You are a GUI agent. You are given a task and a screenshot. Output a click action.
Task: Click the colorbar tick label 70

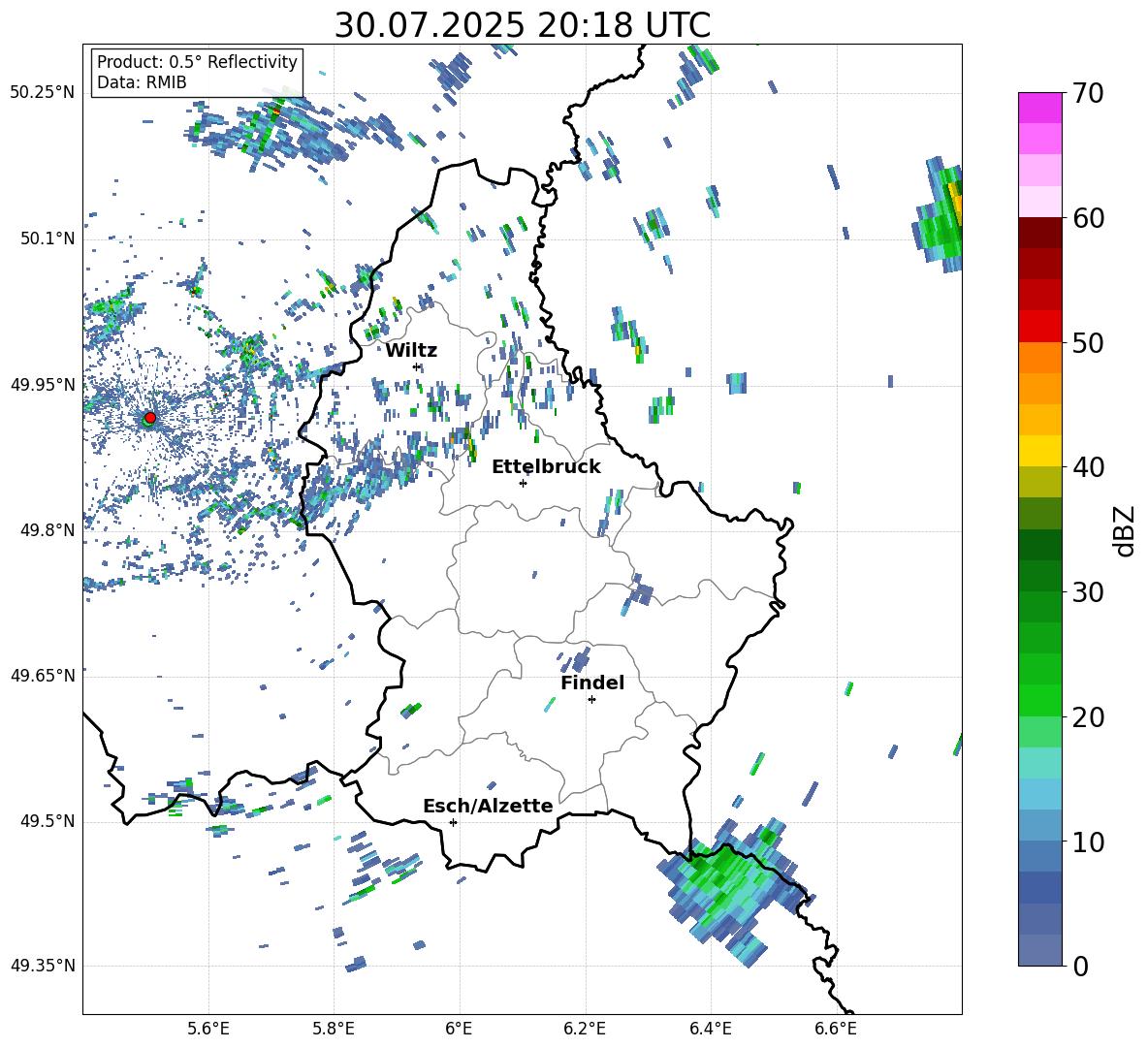(x=1088, y=93)
